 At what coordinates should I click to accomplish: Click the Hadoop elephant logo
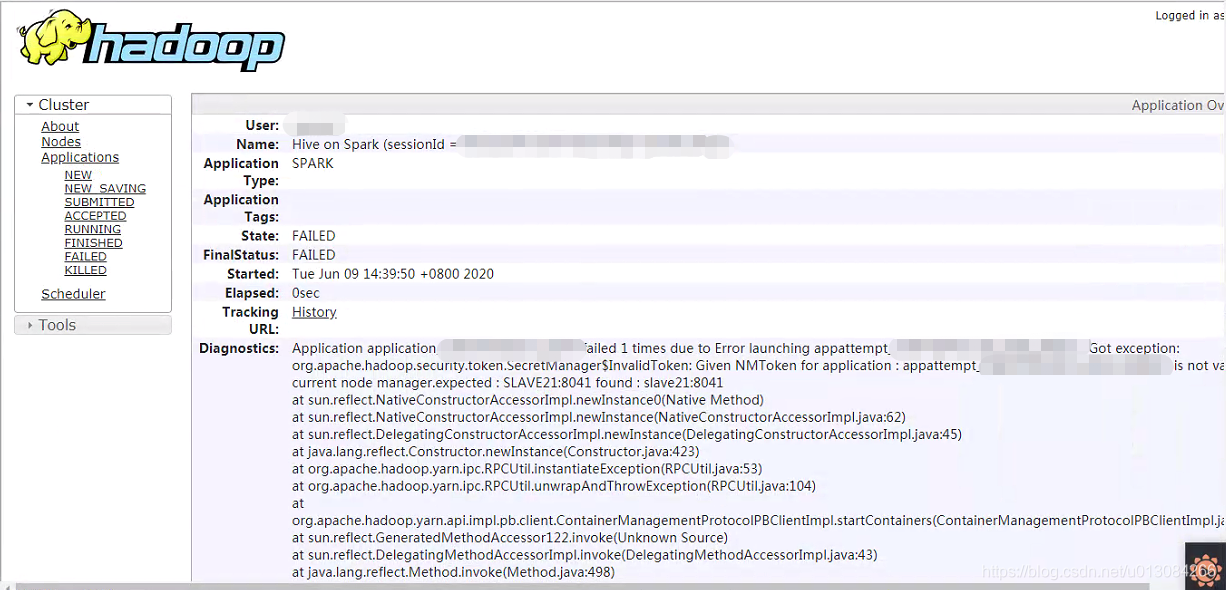point(151,39)
